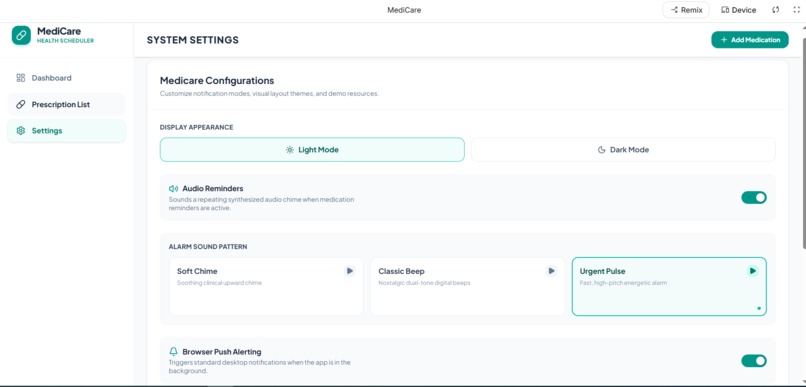Select the Settings sidebar item
This screenshot has width=806, height=387.
[x=66, y=131]
